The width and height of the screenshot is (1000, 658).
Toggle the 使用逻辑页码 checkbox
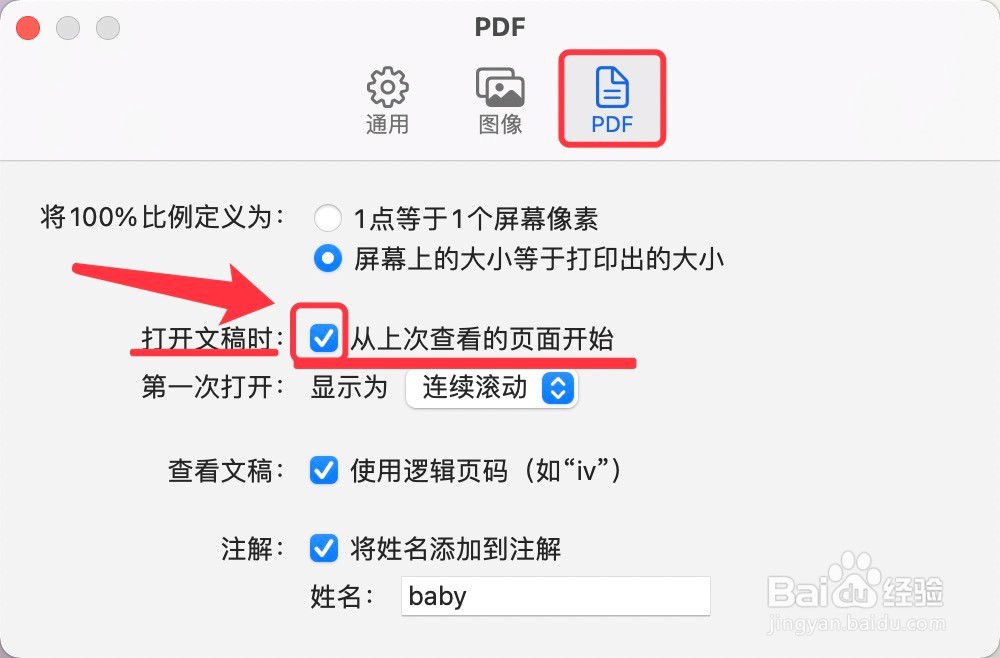(324, 471)
